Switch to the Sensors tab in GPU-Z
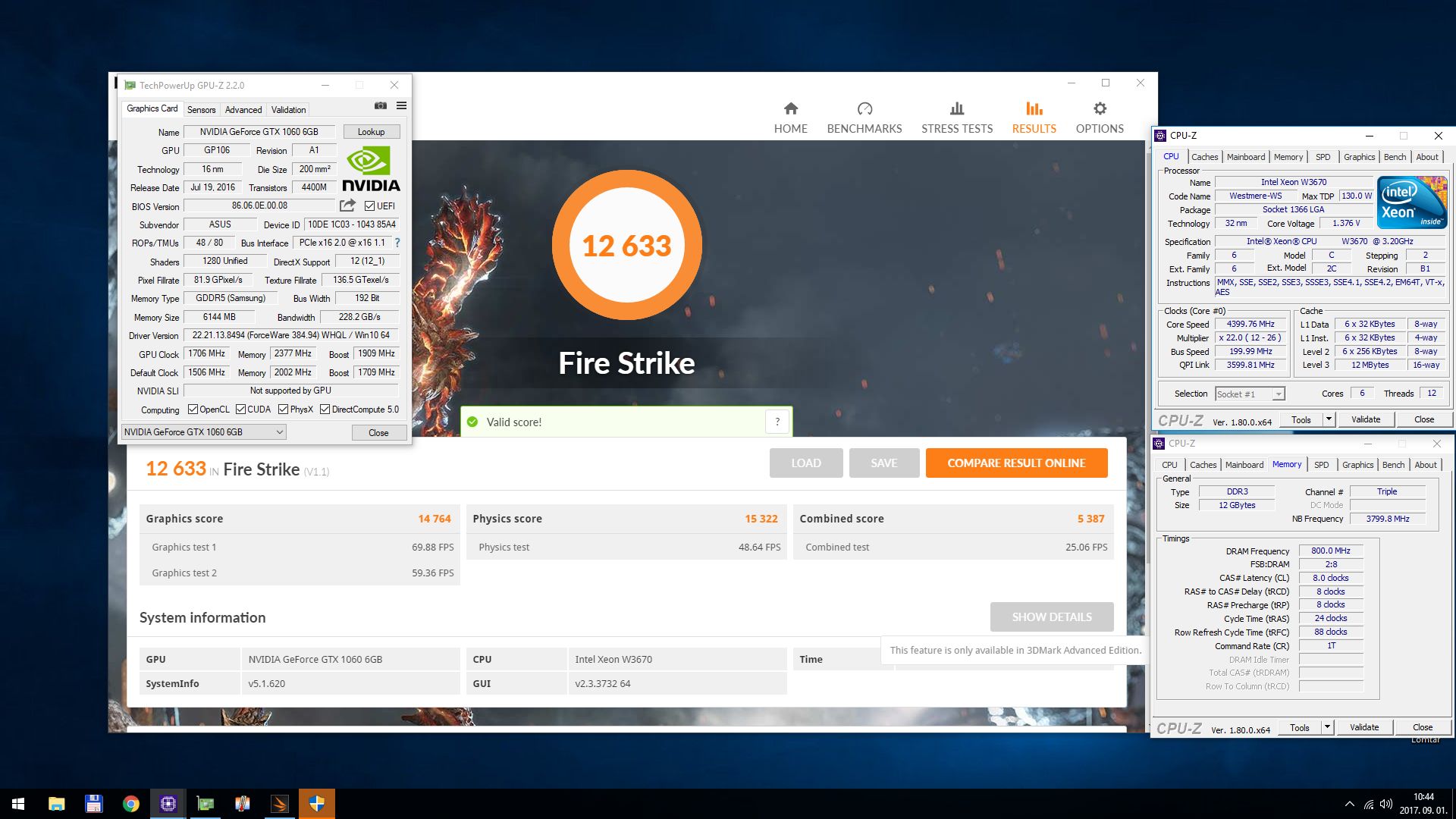Viewport: 1456px width, 819px height. click(x=201, y=110)
